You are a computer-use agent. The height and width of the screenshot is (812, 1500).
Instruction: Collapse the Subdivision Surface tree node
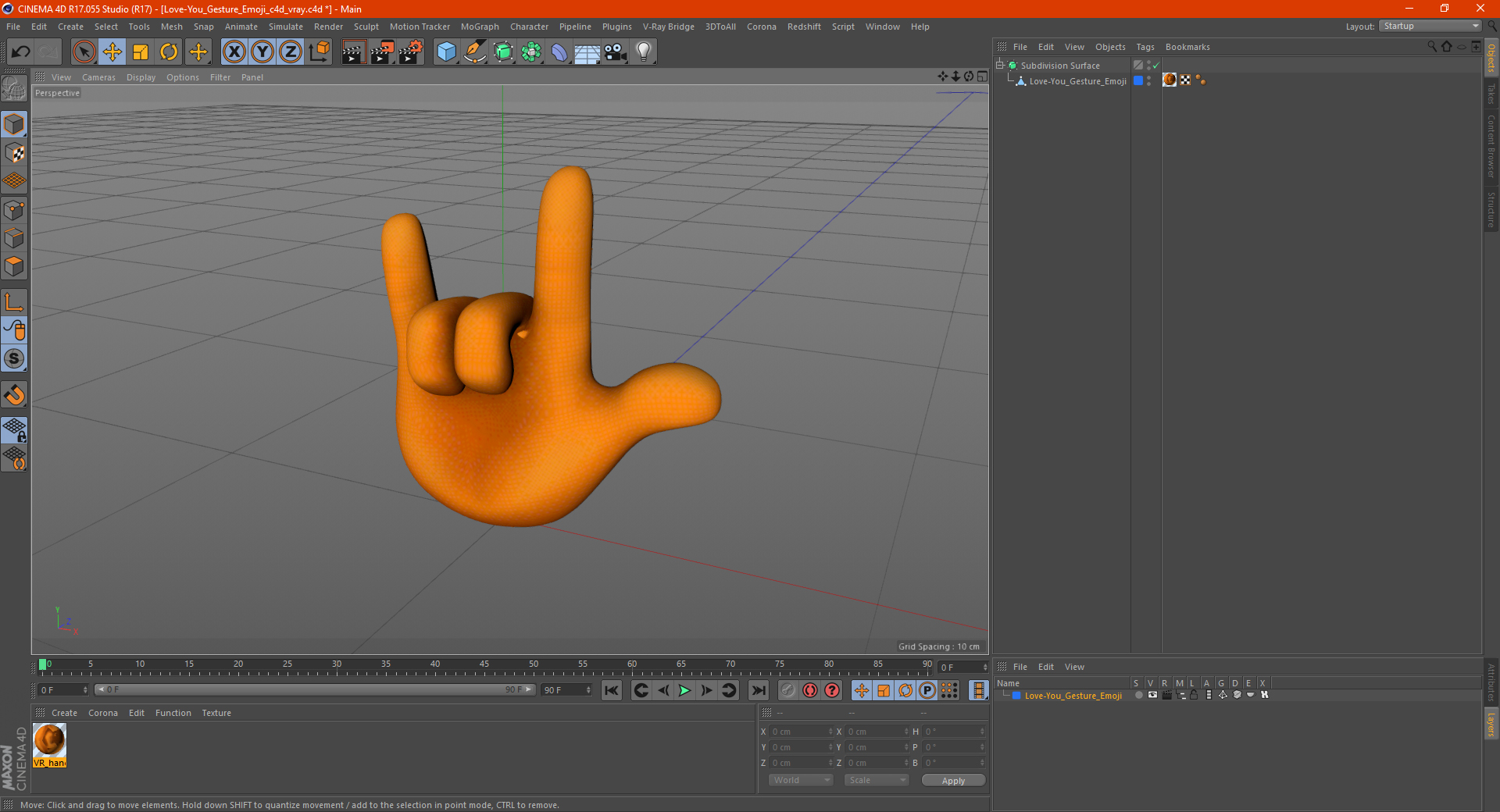[x=999, y=66]
